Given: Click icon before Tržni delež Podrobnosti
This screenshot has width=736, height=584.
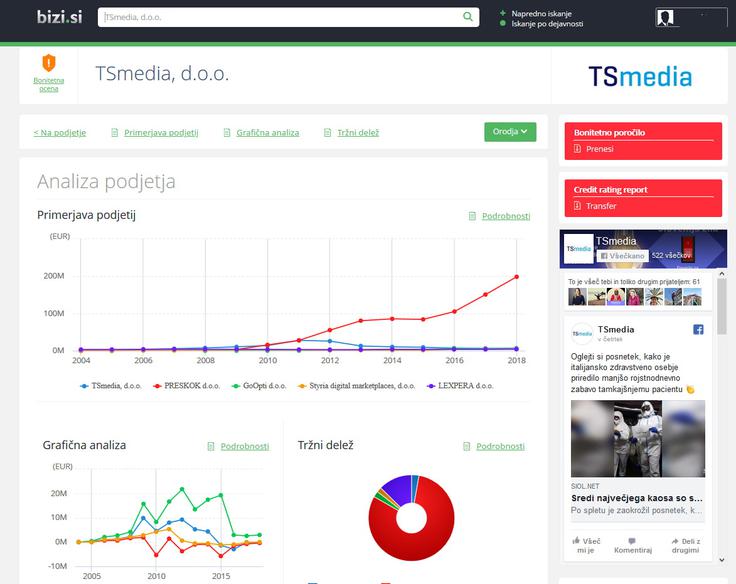Looking at the screenshot, I should coord(466,446).
